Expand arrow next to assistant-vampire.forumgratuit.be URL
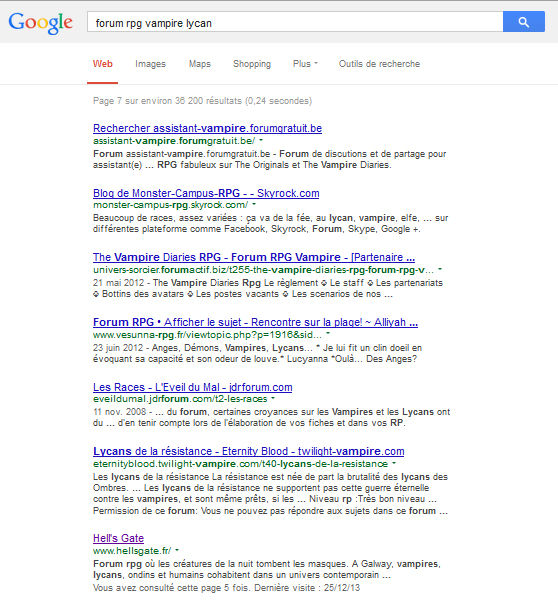The width and height of the screenshot is (558, 607). 261,140
